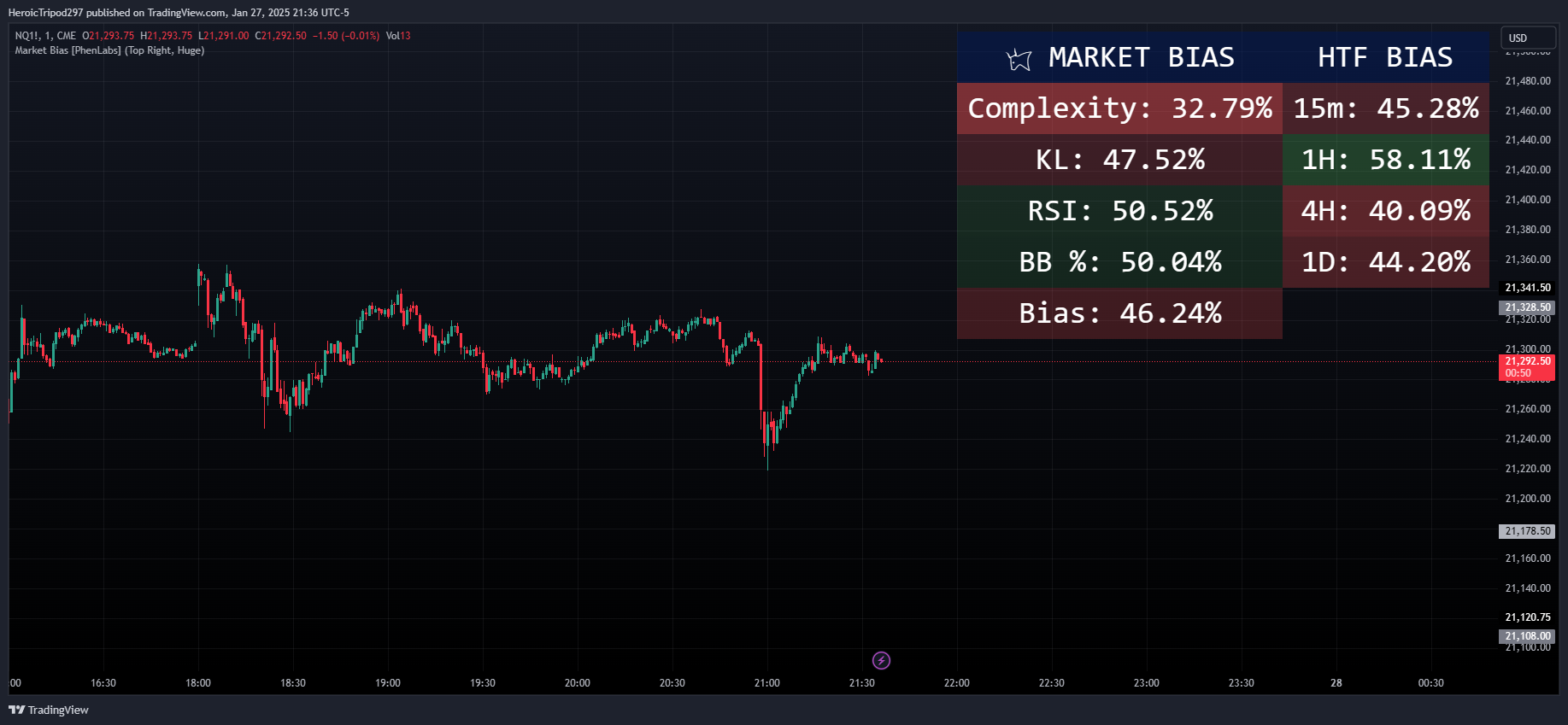
Task: Click the RSI: 50.52% cell
Action: pyautogui.click(x=1119, y=211)
